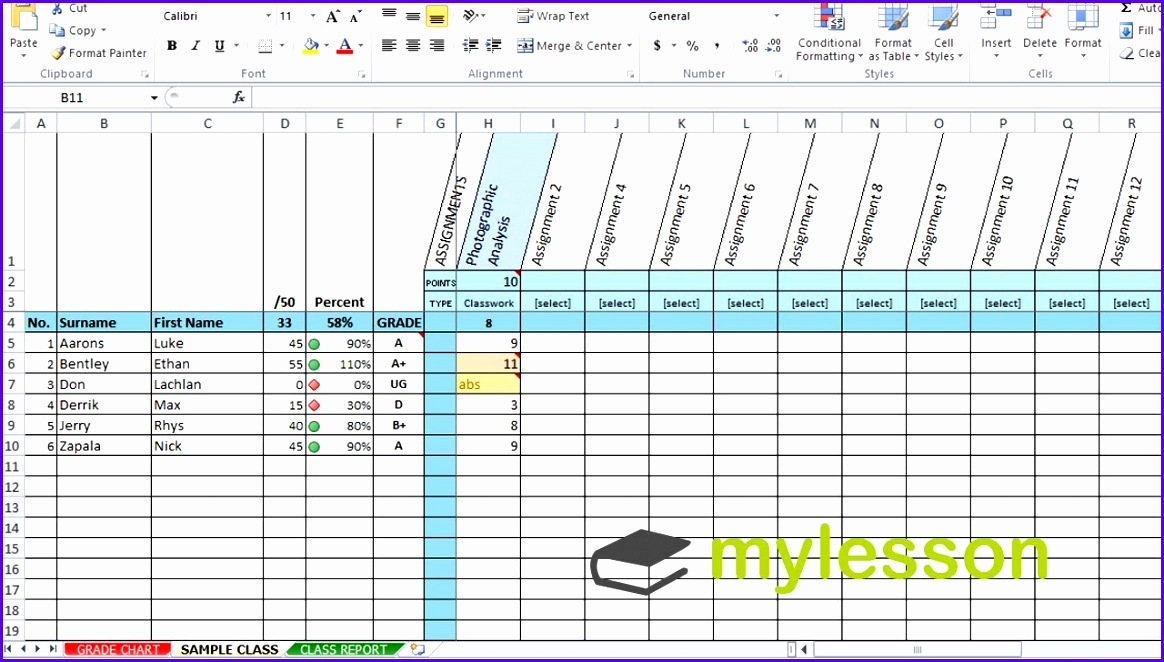
Task: Open the Merge & Center dropdown arrow
Action: click(x=630, y=46)
